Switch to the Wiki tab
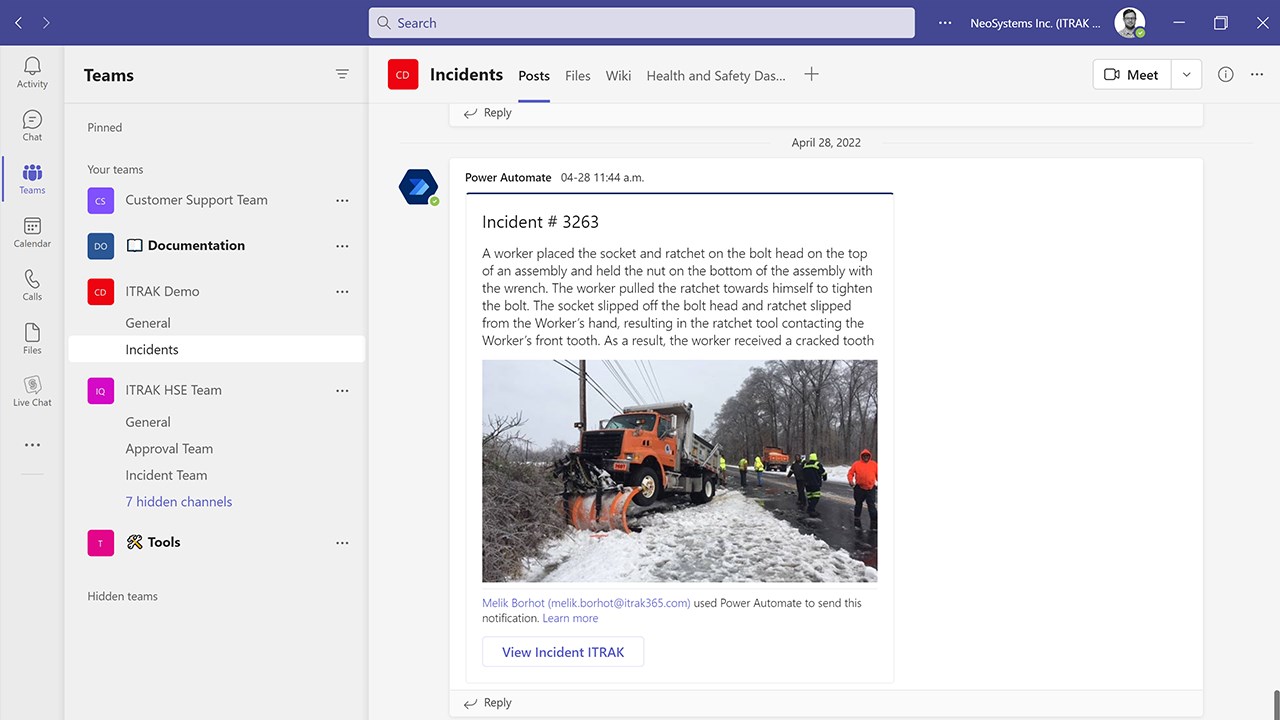 tap(618, 75)
